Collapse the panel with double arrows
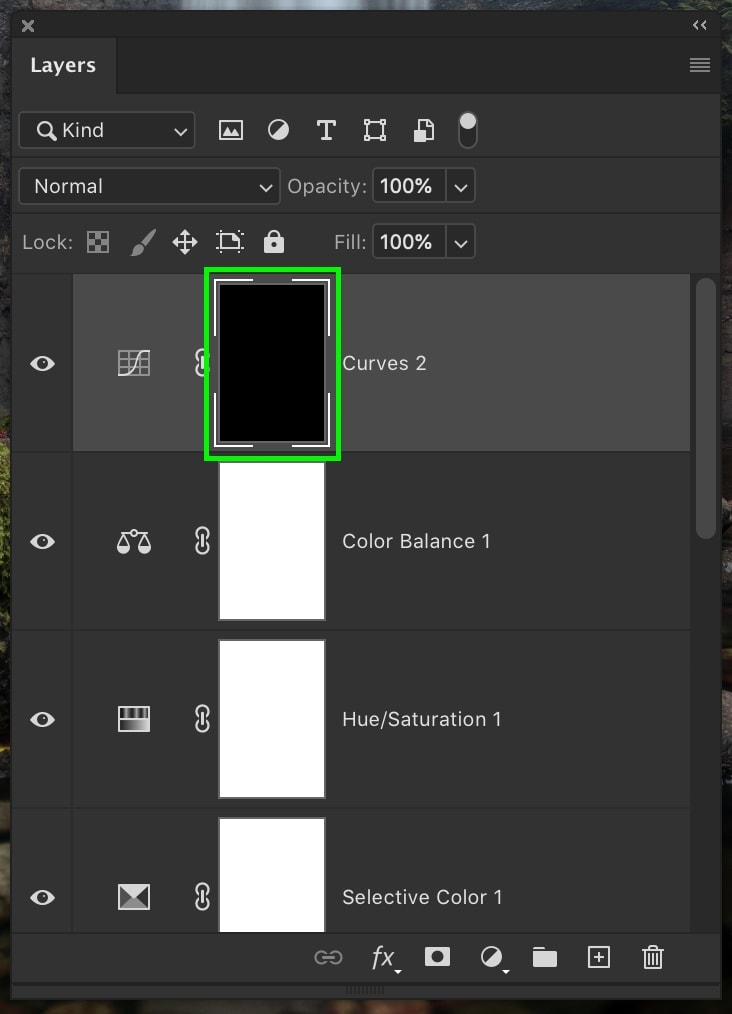This screenshot has height=1014, width=732. tap(700, 25)
